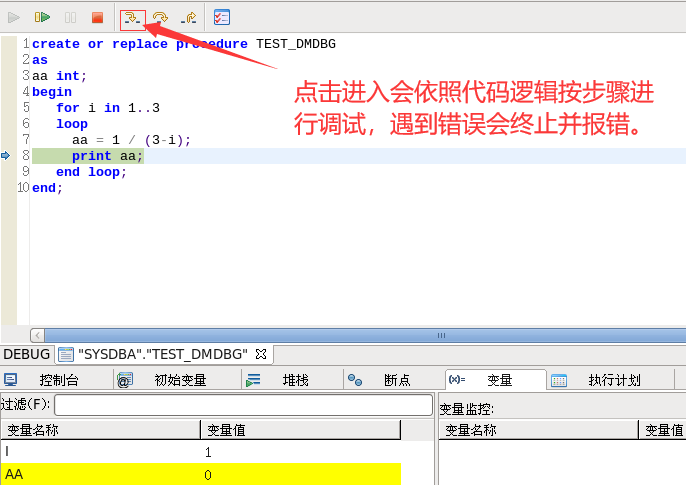Click the Pause debugging icon
Screen dimensions: 686x485
pyautogui.click(x=70, y=17)
